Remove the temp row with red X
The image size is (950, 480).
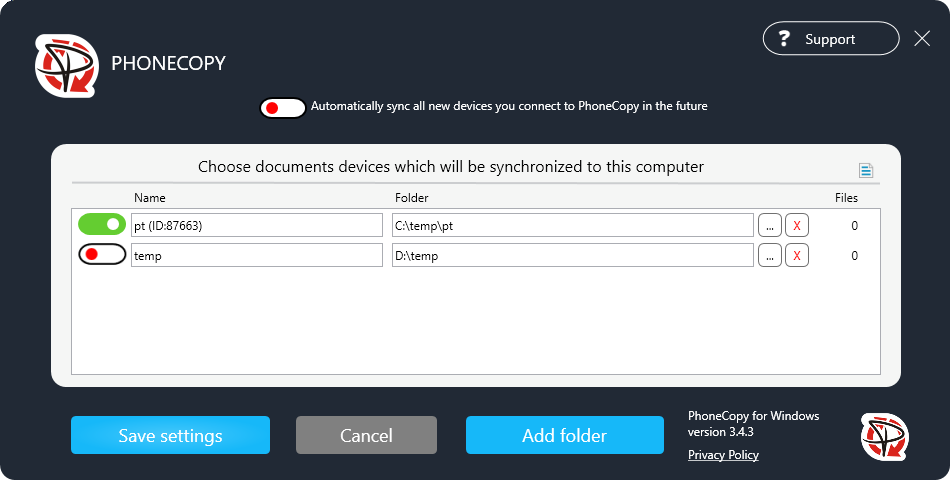[797, 255]
